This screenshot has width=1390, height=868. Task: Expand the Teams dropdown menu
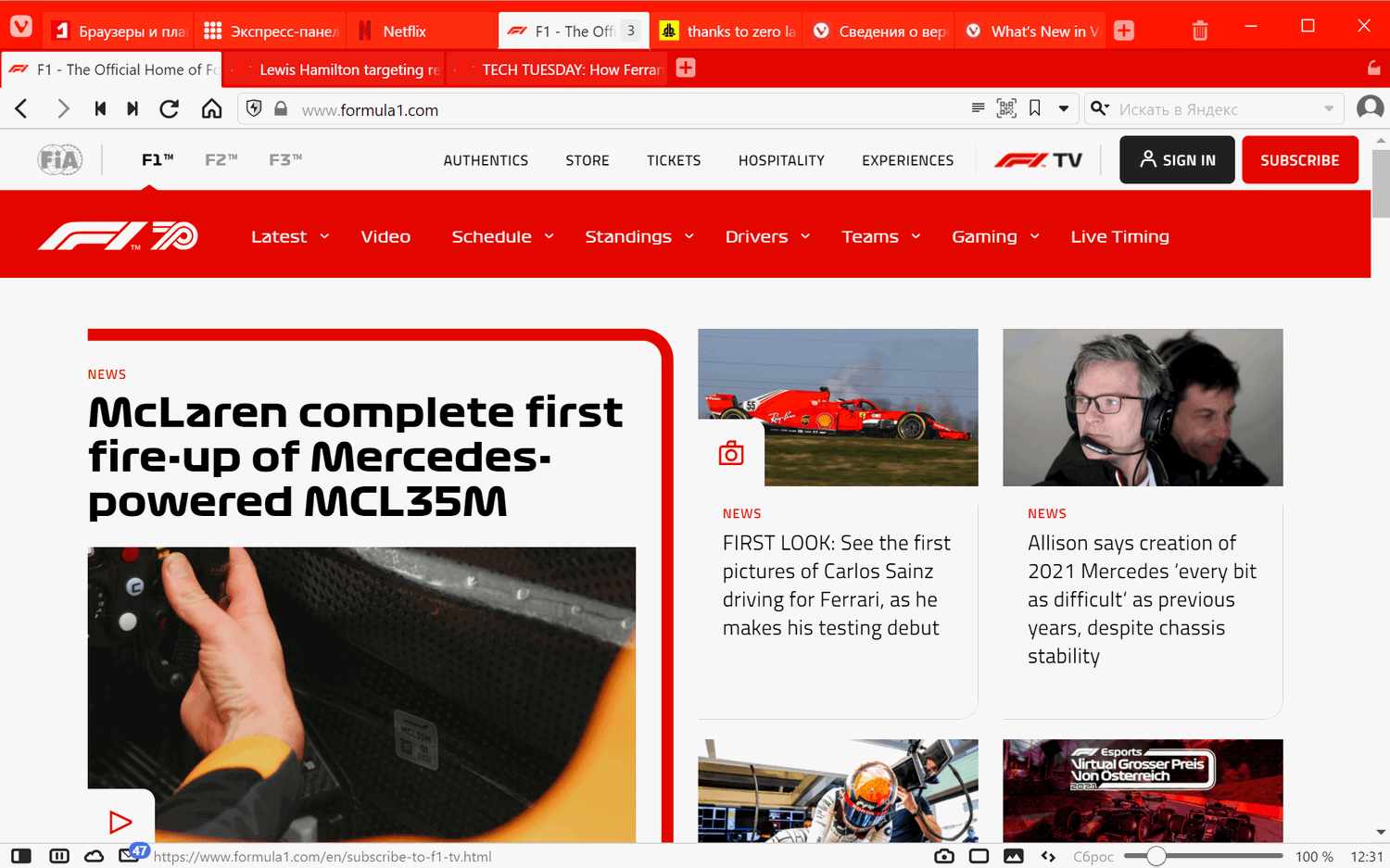click(881, 236)
